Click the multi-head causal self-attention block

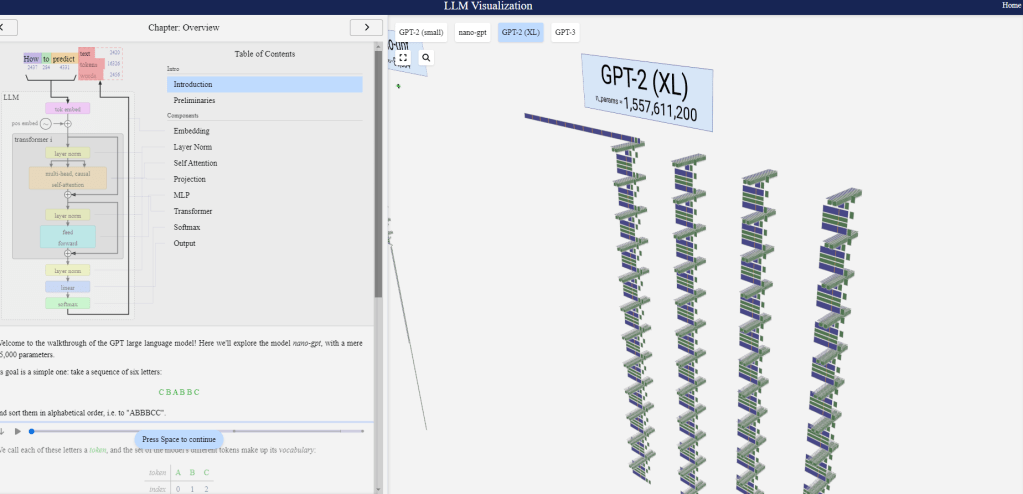(68, 178)
